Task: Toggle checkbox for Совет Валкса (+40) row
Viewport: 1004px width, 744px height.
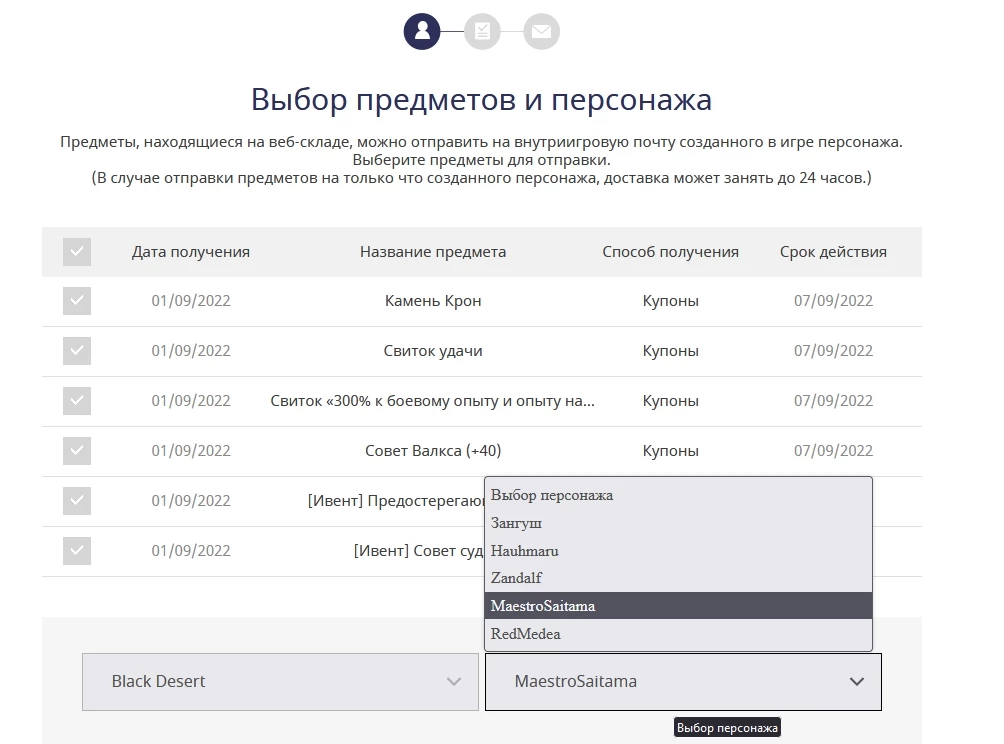Action: tap(77, 451)
